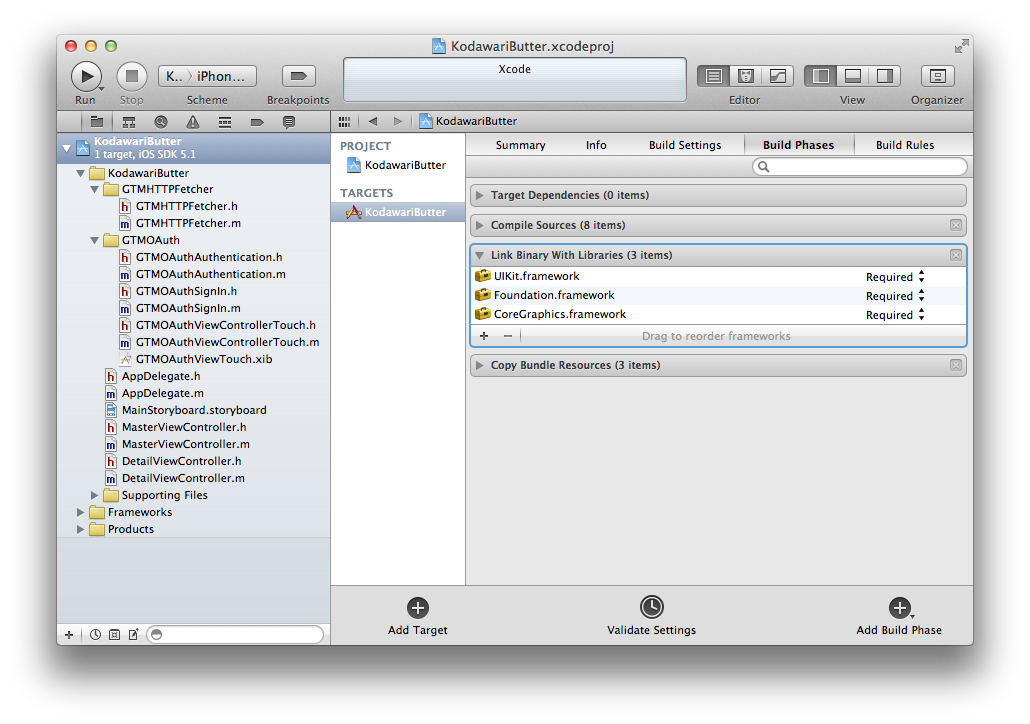Click Add Target button
This screenshot has width=1030, height=724.
(x=418, y=616)
